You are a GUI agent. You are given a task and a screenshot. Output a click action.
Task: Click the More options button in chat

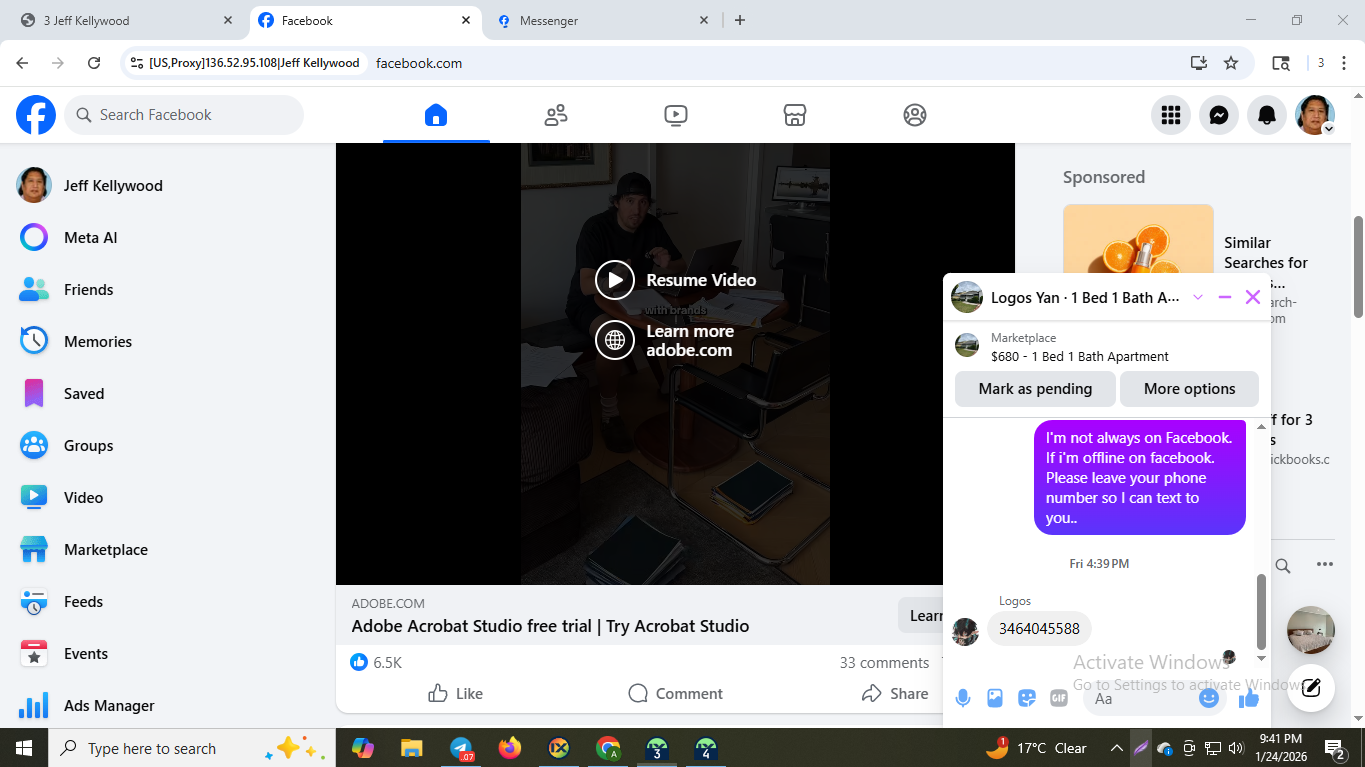[1189, 388]
